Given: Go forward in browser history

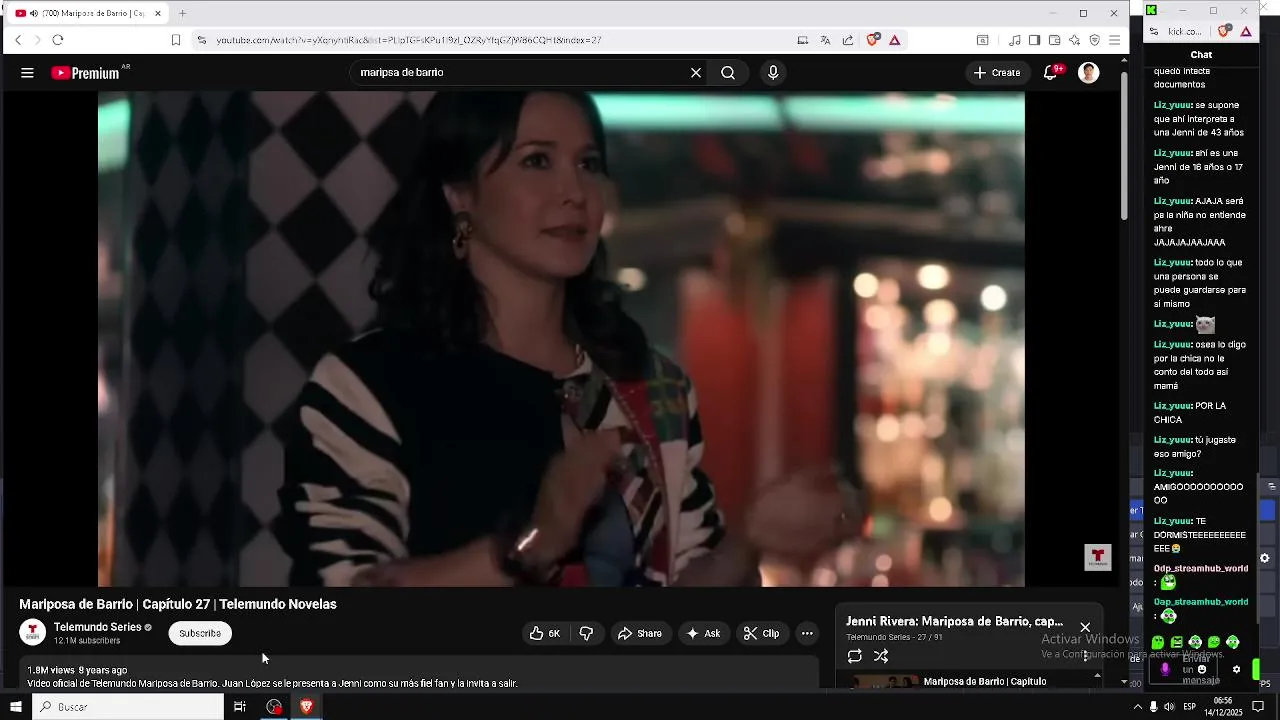Looking at the screenshot, I should click(x=38, y=40).
